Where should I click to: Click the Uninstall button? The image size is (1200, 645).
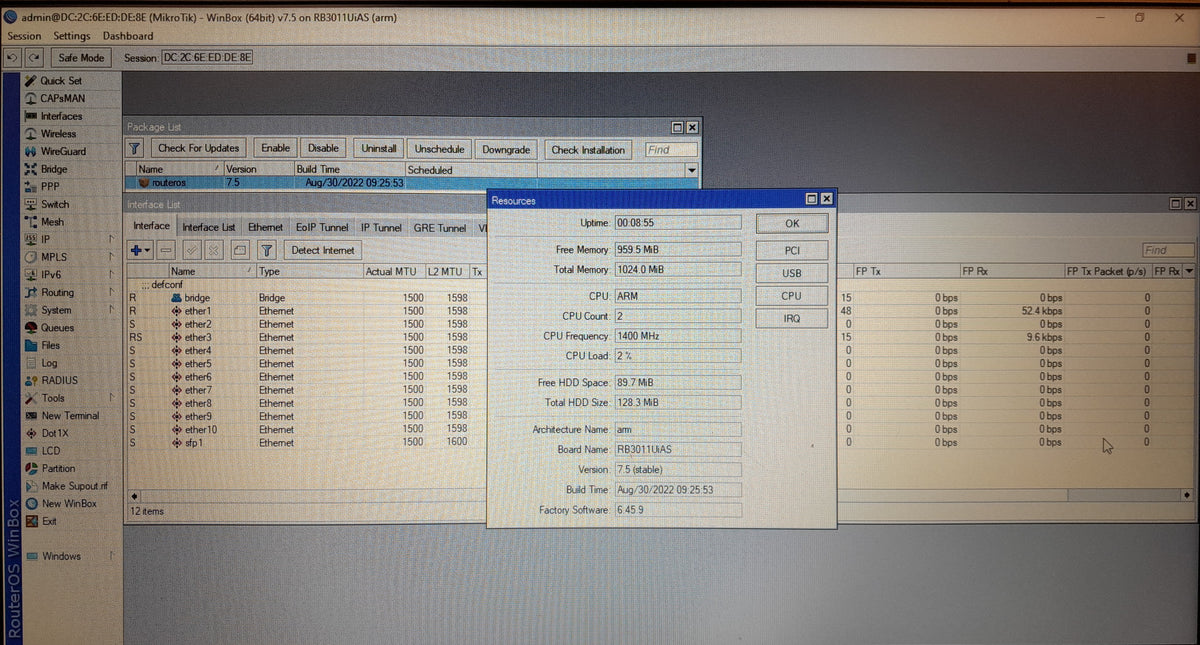379,148
